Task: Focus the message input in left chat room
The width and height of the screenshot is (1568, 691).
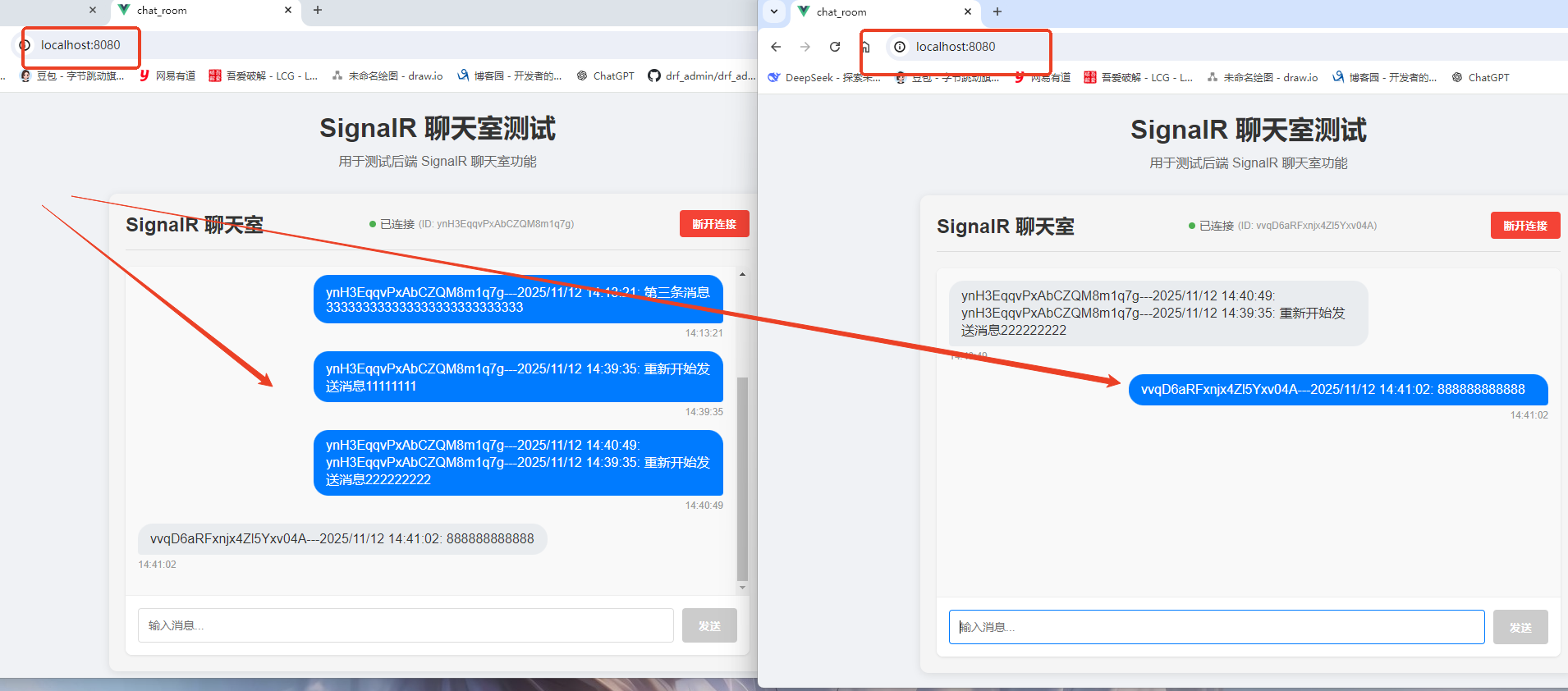Action: click(x=406, y=625)
